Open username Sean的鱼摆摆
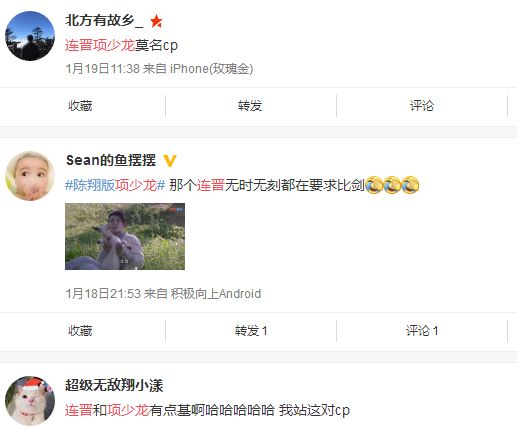This screenshot has width=518, height=428. (x=111, y=160)
